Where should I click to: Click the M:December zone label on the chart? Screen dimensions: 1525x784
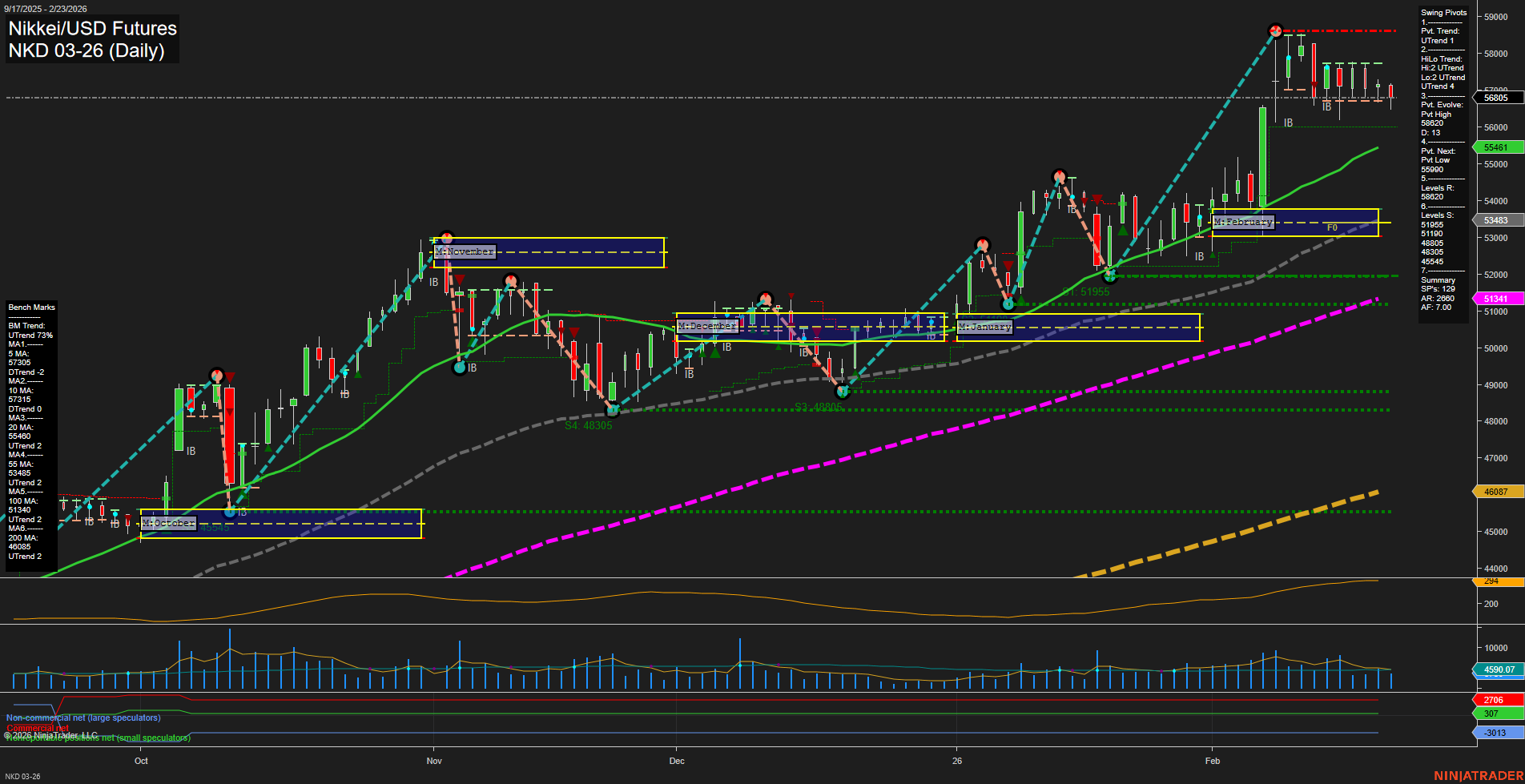tap(708, 326)
